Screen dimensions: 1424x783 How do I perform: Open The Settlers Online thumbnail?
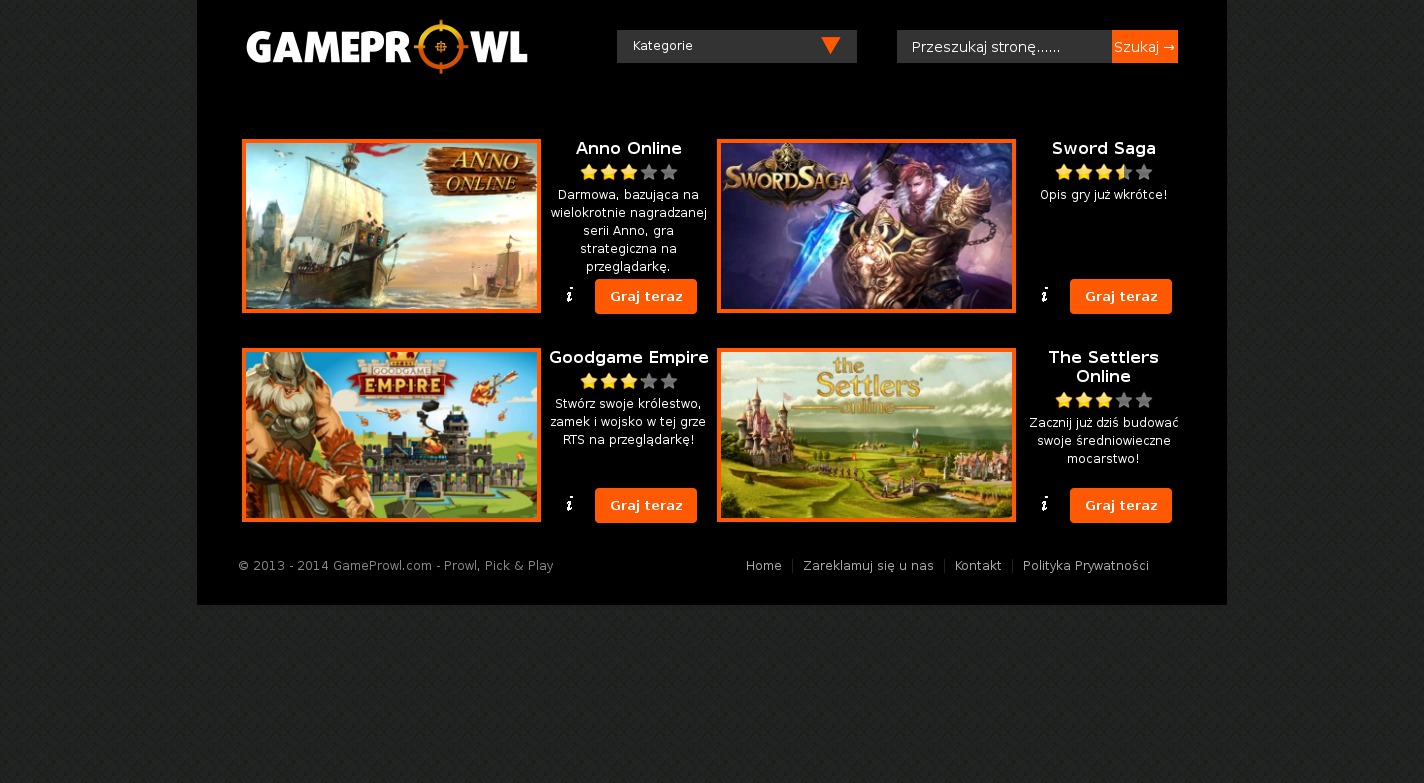tap(866, 435)
